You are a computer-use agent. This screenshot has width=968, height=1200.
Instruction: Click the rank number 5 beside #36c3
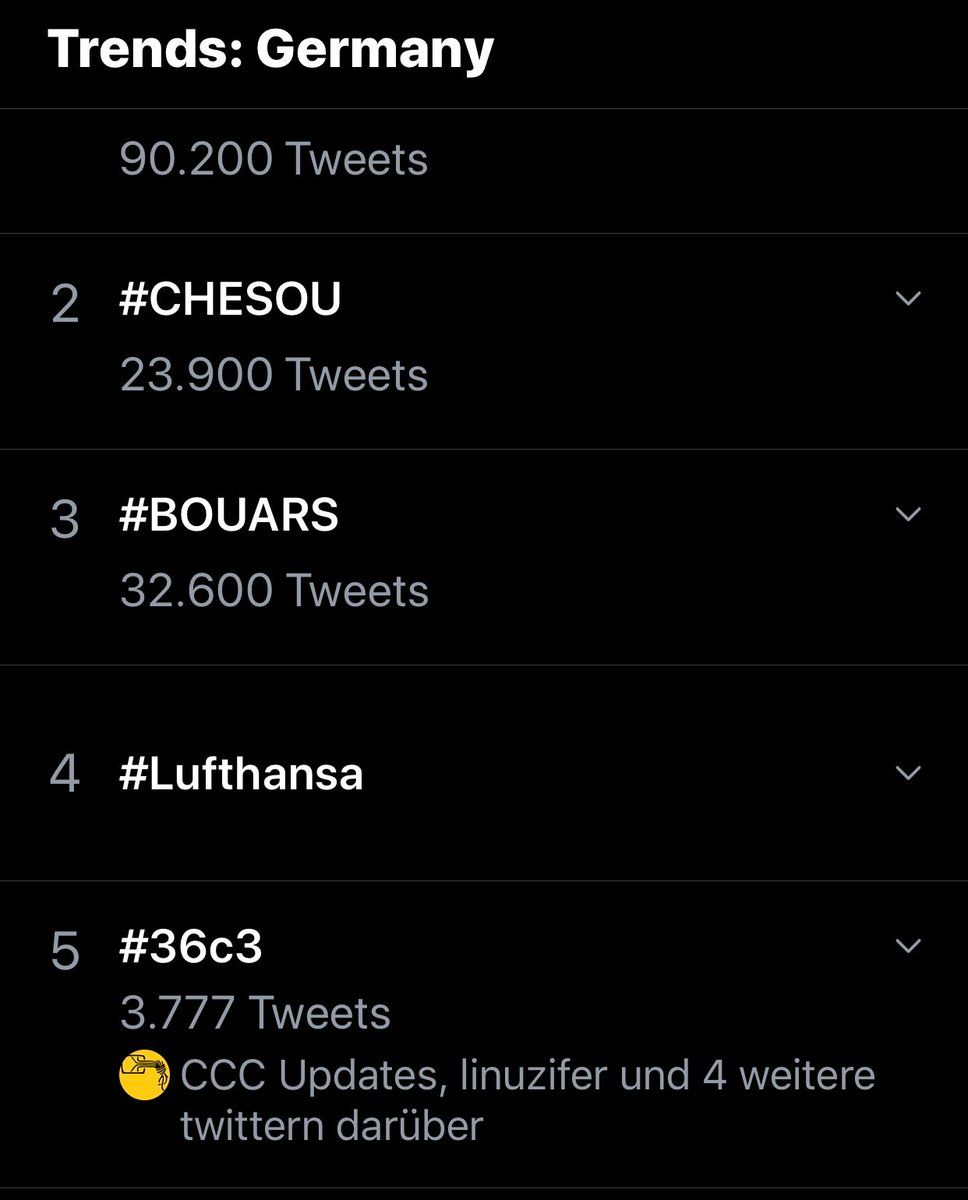[65, 952]
